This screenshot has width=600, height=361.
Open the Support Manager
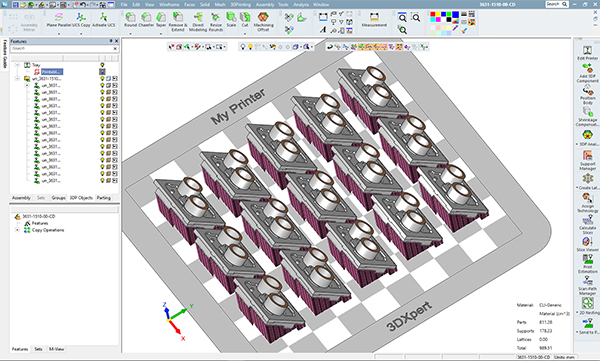pyautogui.click(x=587, y=160)
